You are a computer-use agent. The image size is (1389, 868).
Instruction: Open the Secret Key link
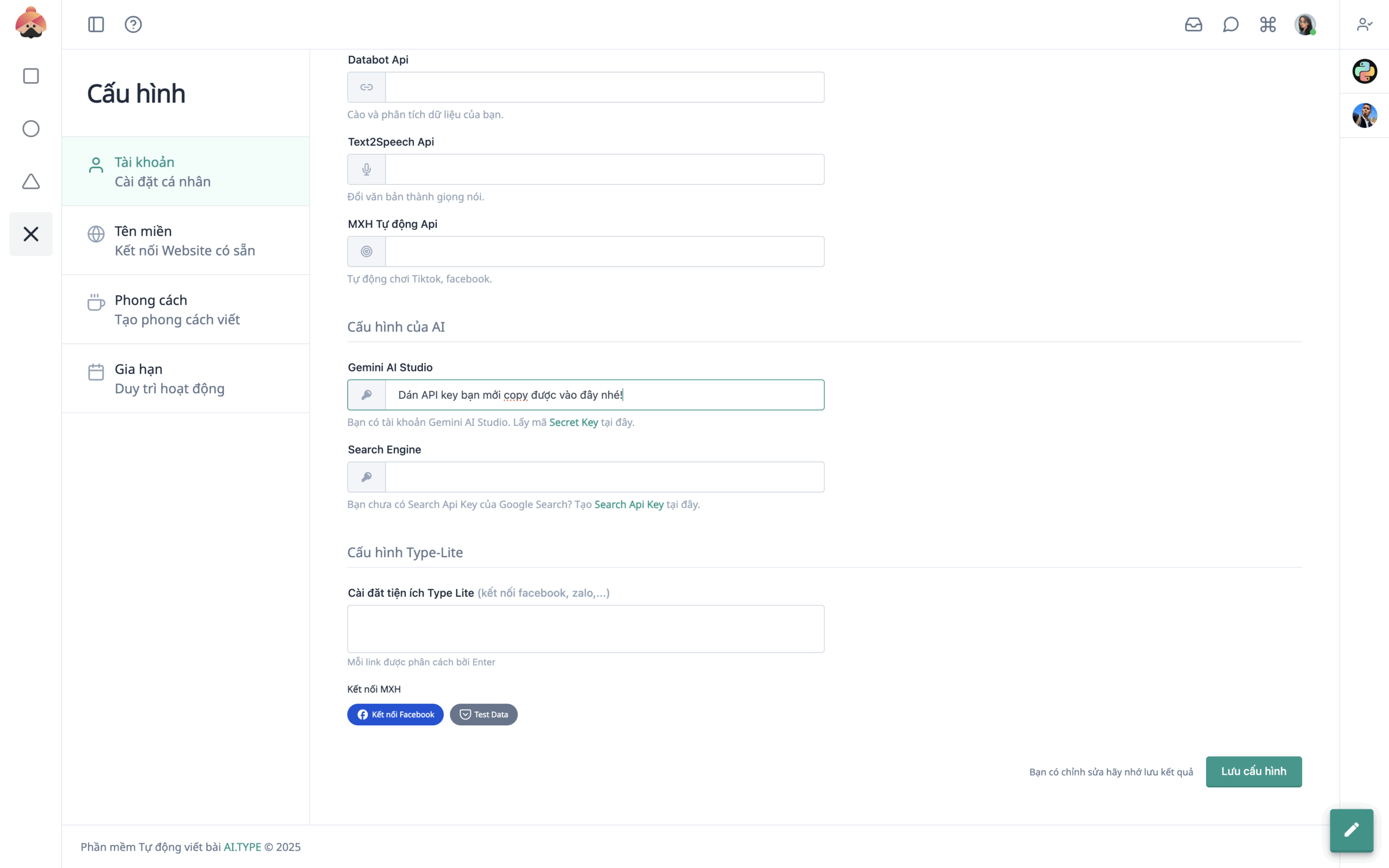pos(574,422)
